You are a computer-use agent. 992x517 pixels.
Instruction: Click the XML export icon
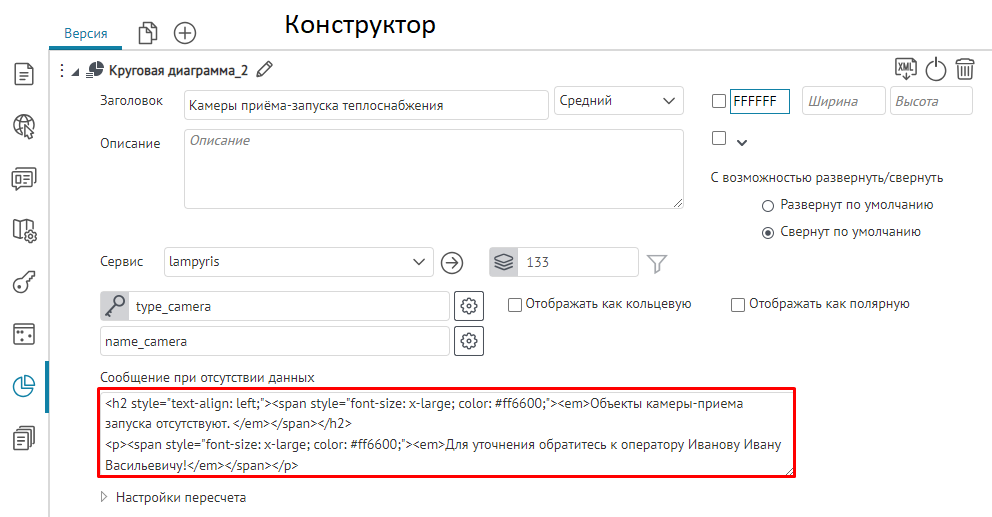point(905,69)
